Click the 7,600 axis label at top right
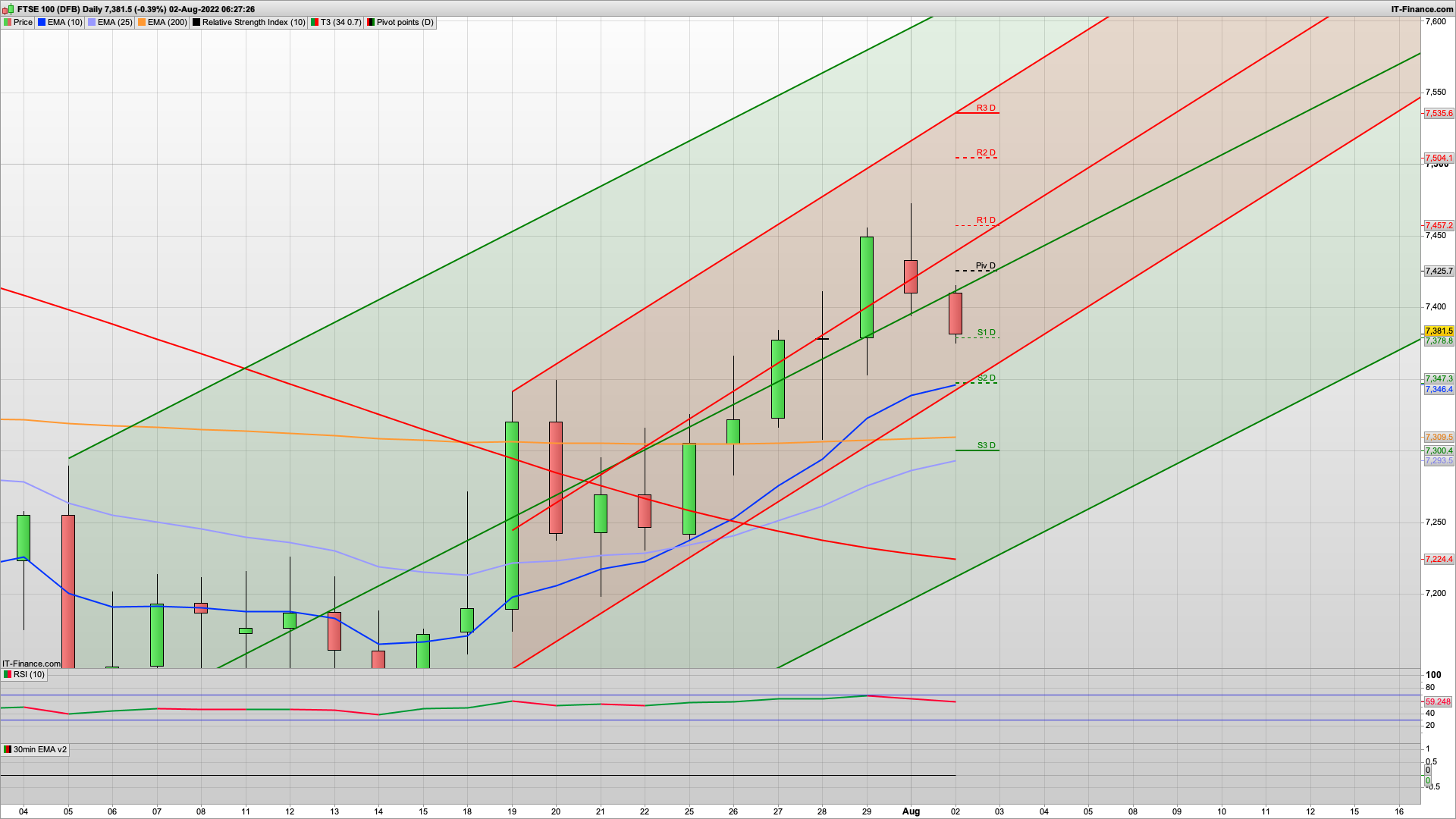Screen dimensions: 1456x819 [x=1436, y=21]
